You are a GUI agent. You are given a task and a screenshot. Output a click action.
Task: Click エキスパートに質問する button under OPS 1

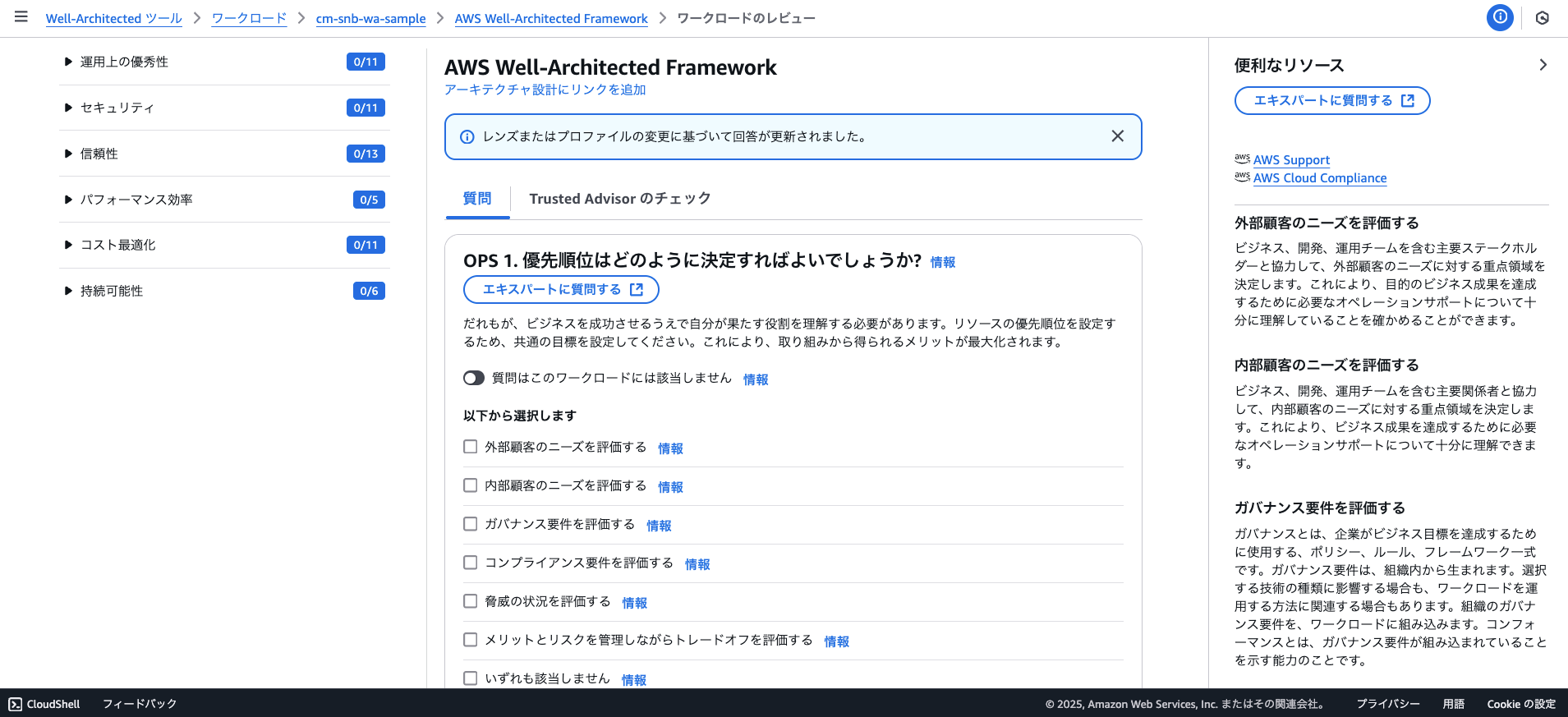coord(562,289)
